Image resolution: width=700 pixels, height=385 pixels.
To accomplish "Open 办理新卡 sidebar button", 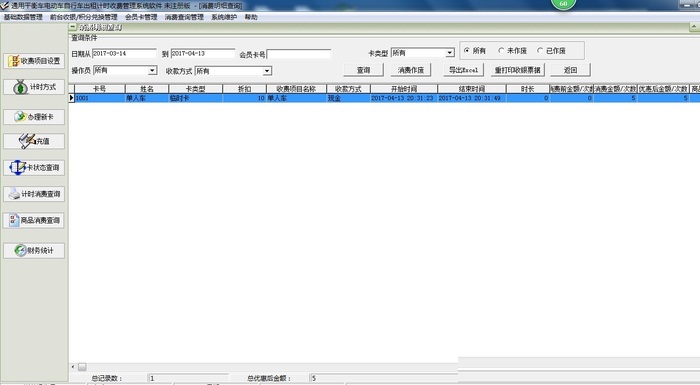I will click(x=34, y=117).
